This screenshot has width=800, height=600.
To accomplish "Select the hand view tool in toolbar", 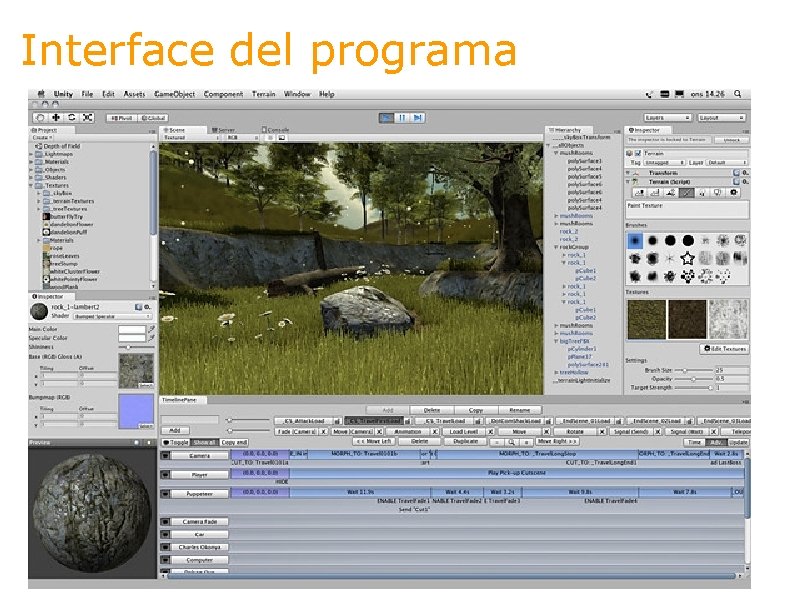I will (40, 117).
